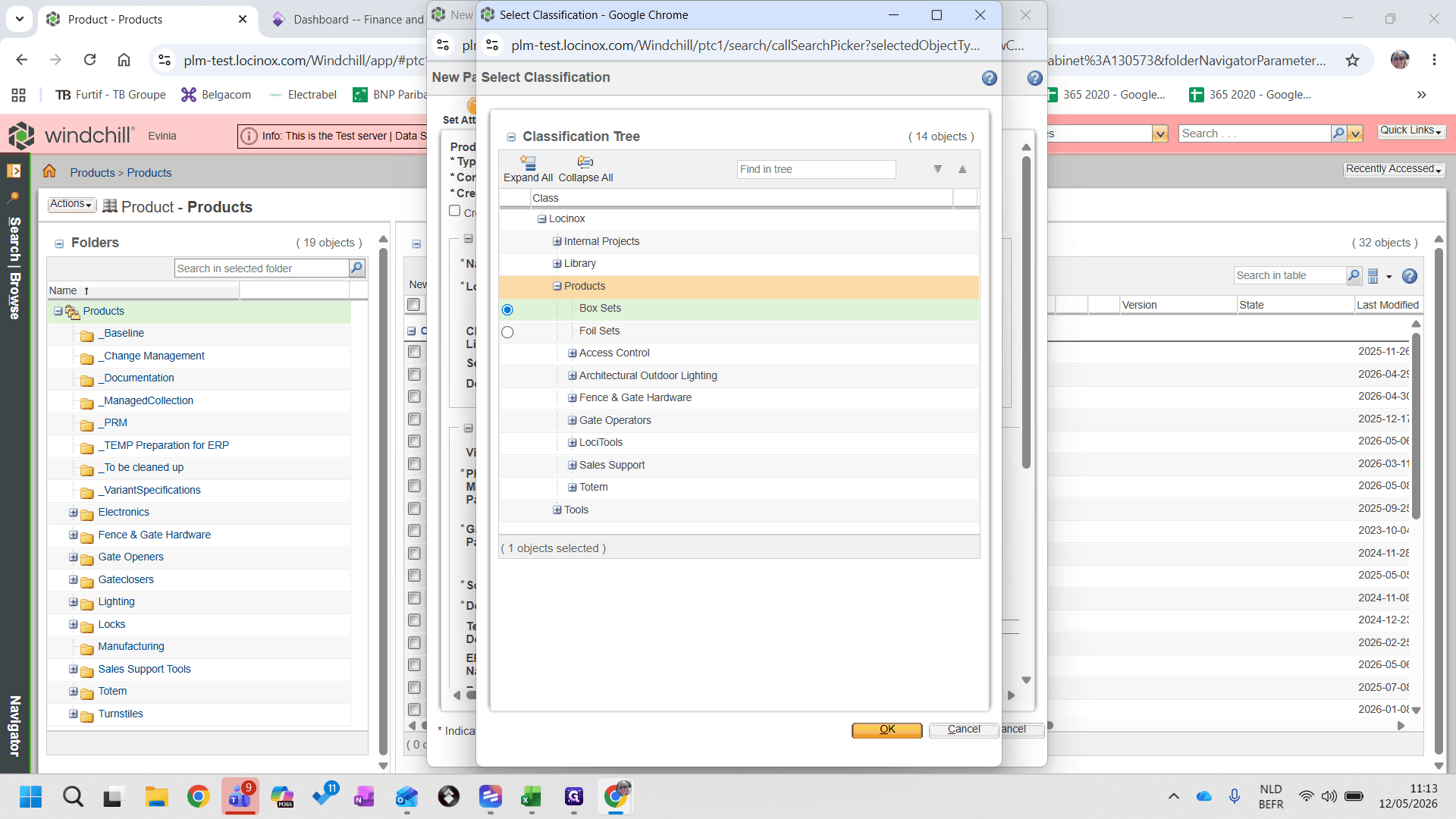Open the Belgacom bookmark
The image size is (1456, 819).
[x=216, y=95]
